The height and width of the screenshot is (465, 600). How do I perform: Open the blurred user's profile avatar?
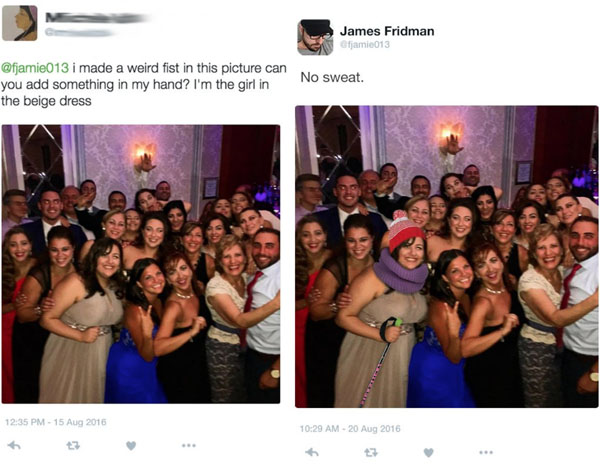click(20, 23)
